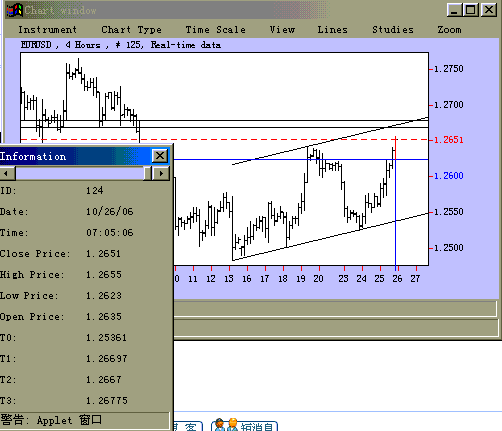Click the T1 value 1.26697
Image resolution: width=502 pixels, height=431 pixels.
[x=106, y=359]
